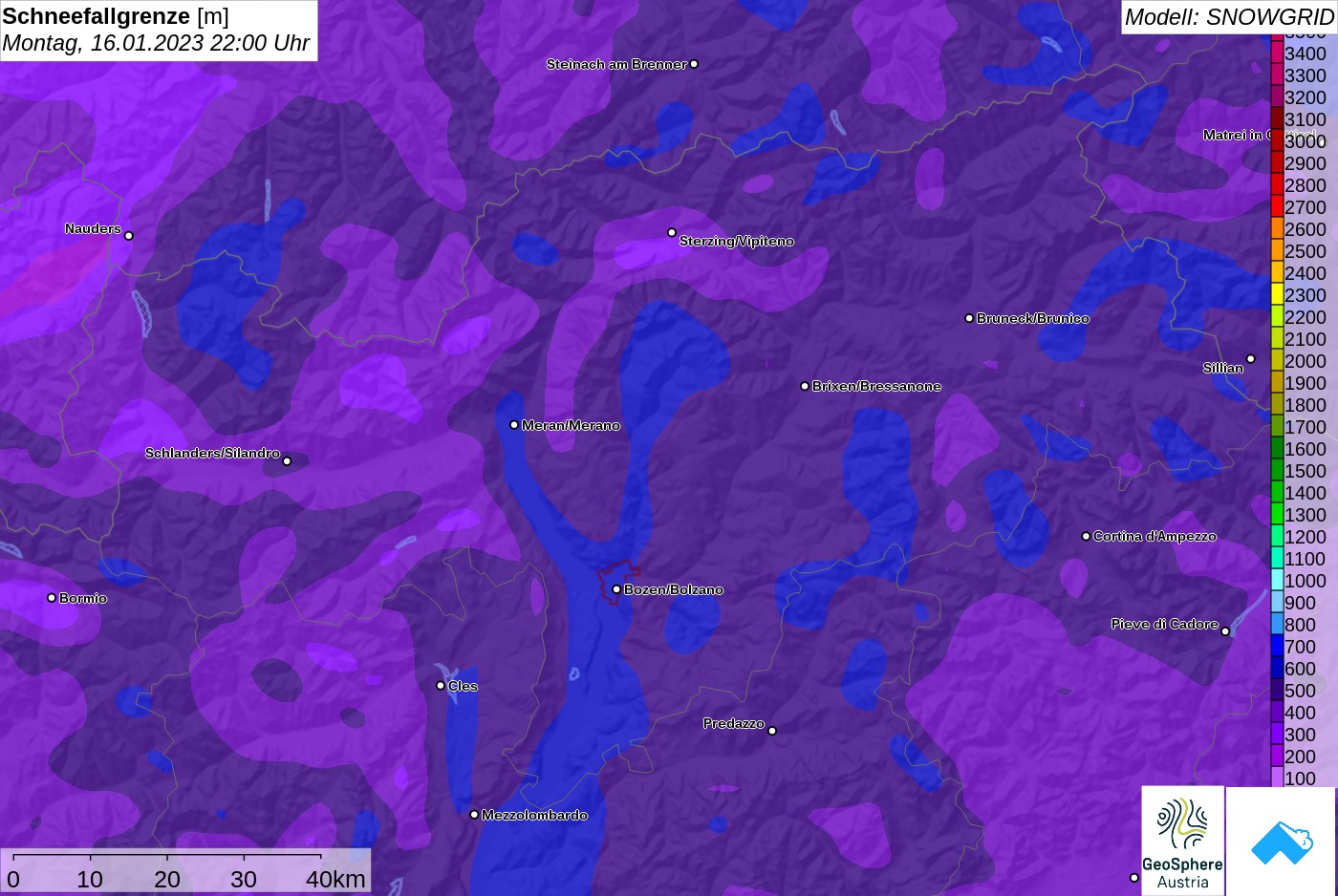1338x896 pixels.
Task: Click the 1500 m green legend swatch
Action: (1277, 470)
